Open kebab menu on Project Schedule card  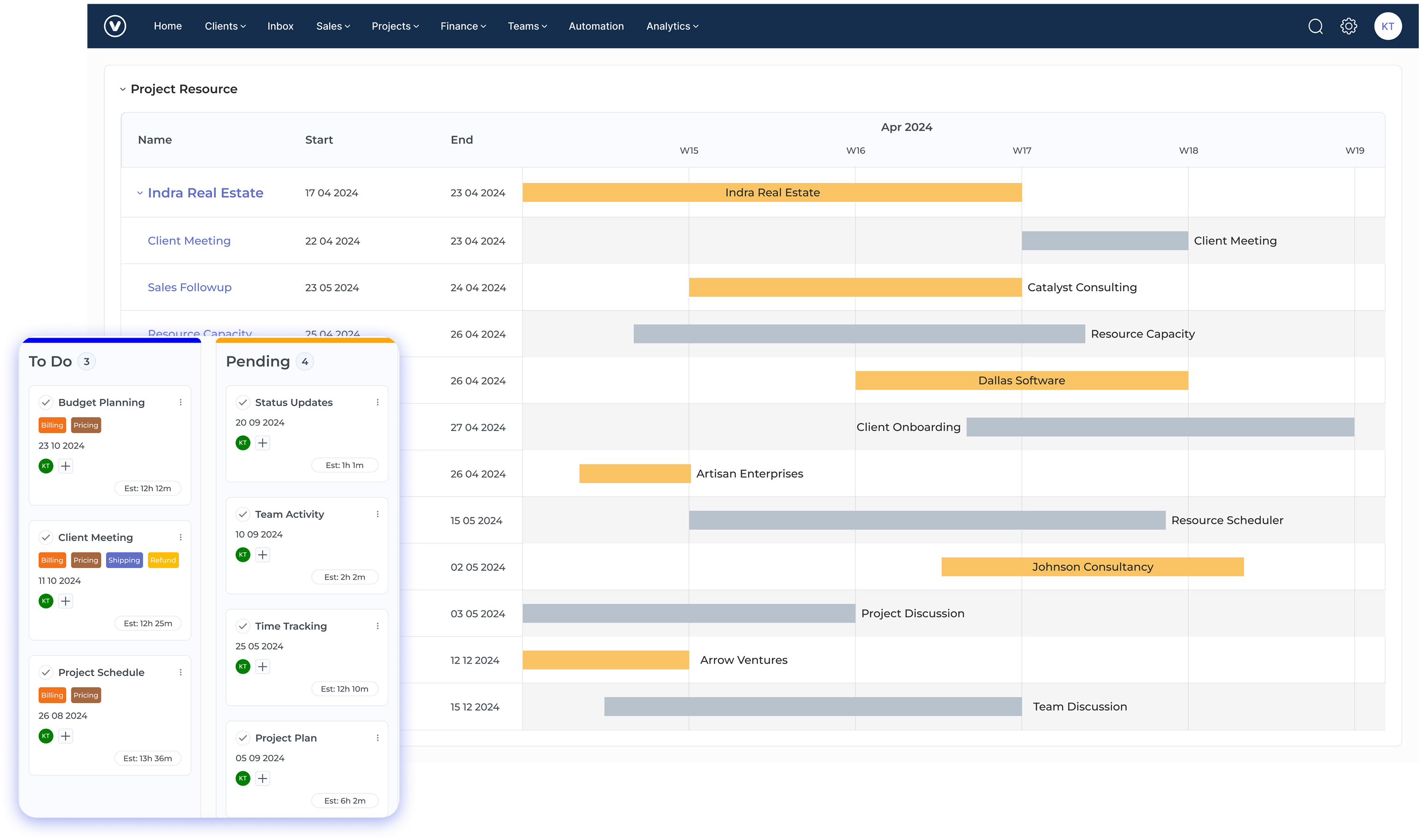[x=181, y=673]
